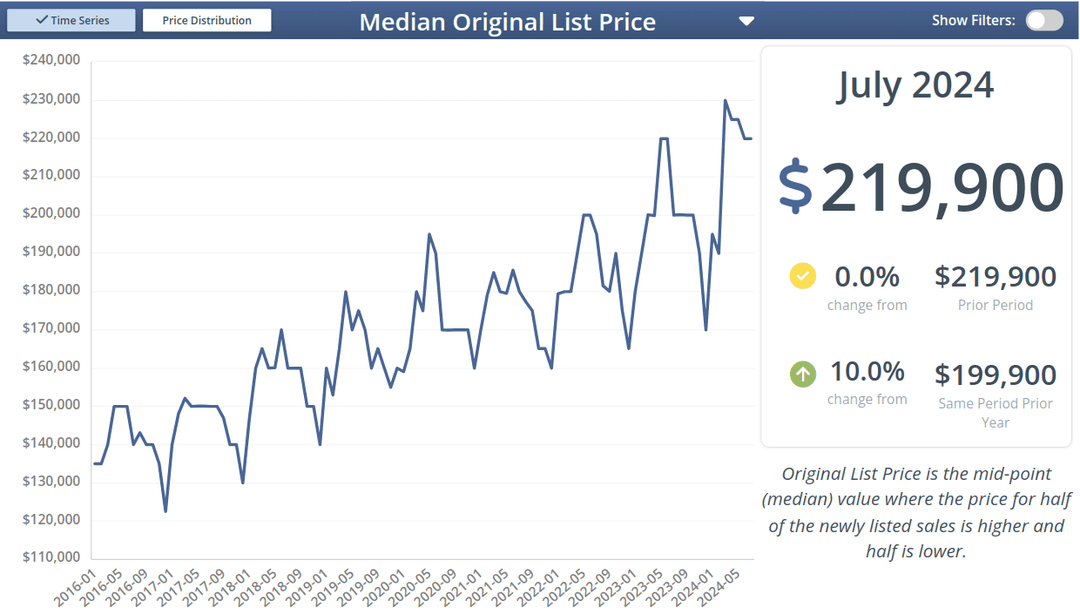Enable the Show Filters toggle

[x=1044, y=19]
